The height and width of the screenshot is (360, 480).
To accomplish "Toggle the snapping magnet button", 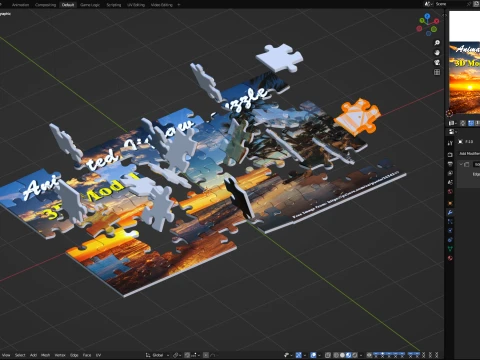I will point(187,355).
